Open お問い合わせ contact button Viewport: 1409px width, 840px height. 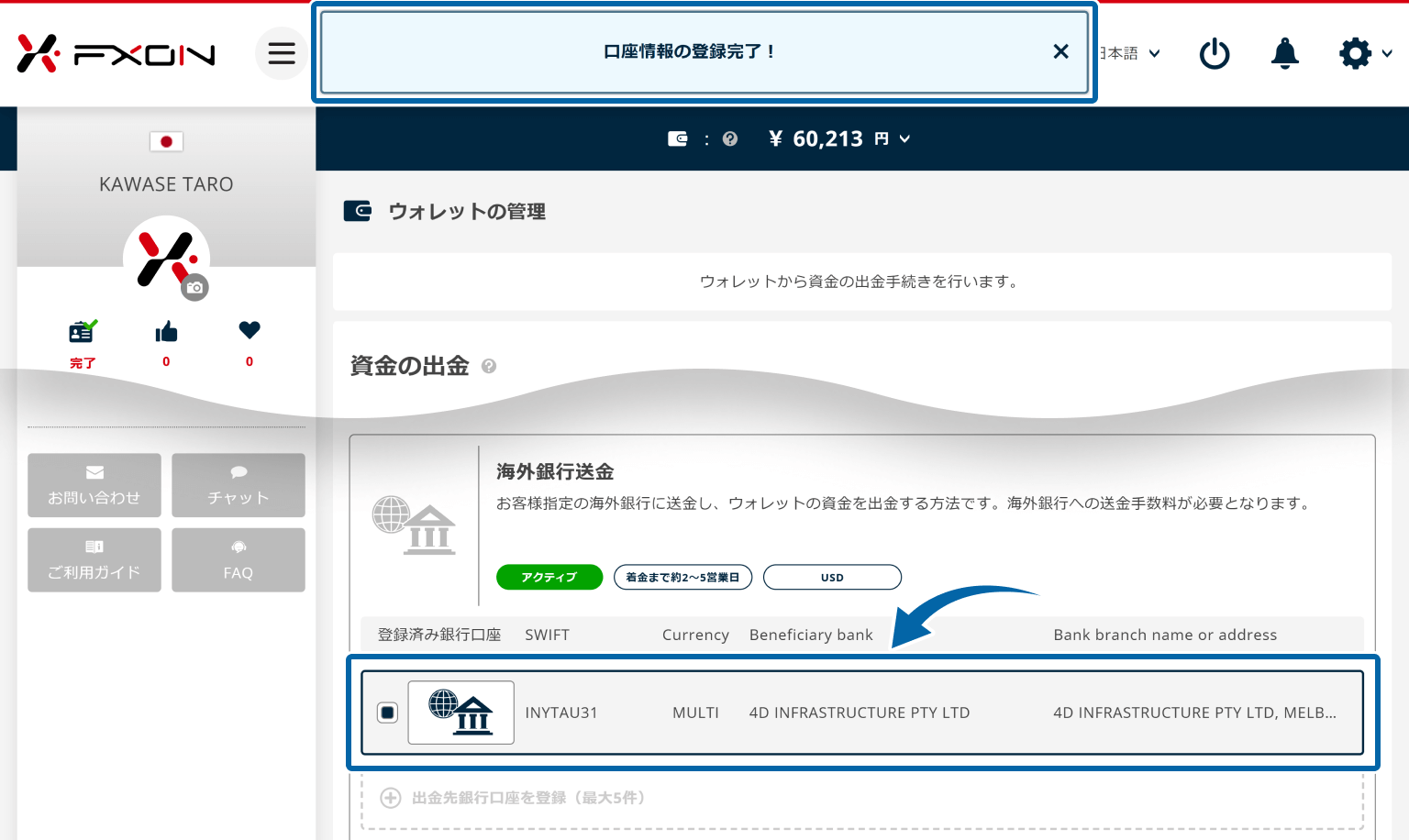coord(94,485)
